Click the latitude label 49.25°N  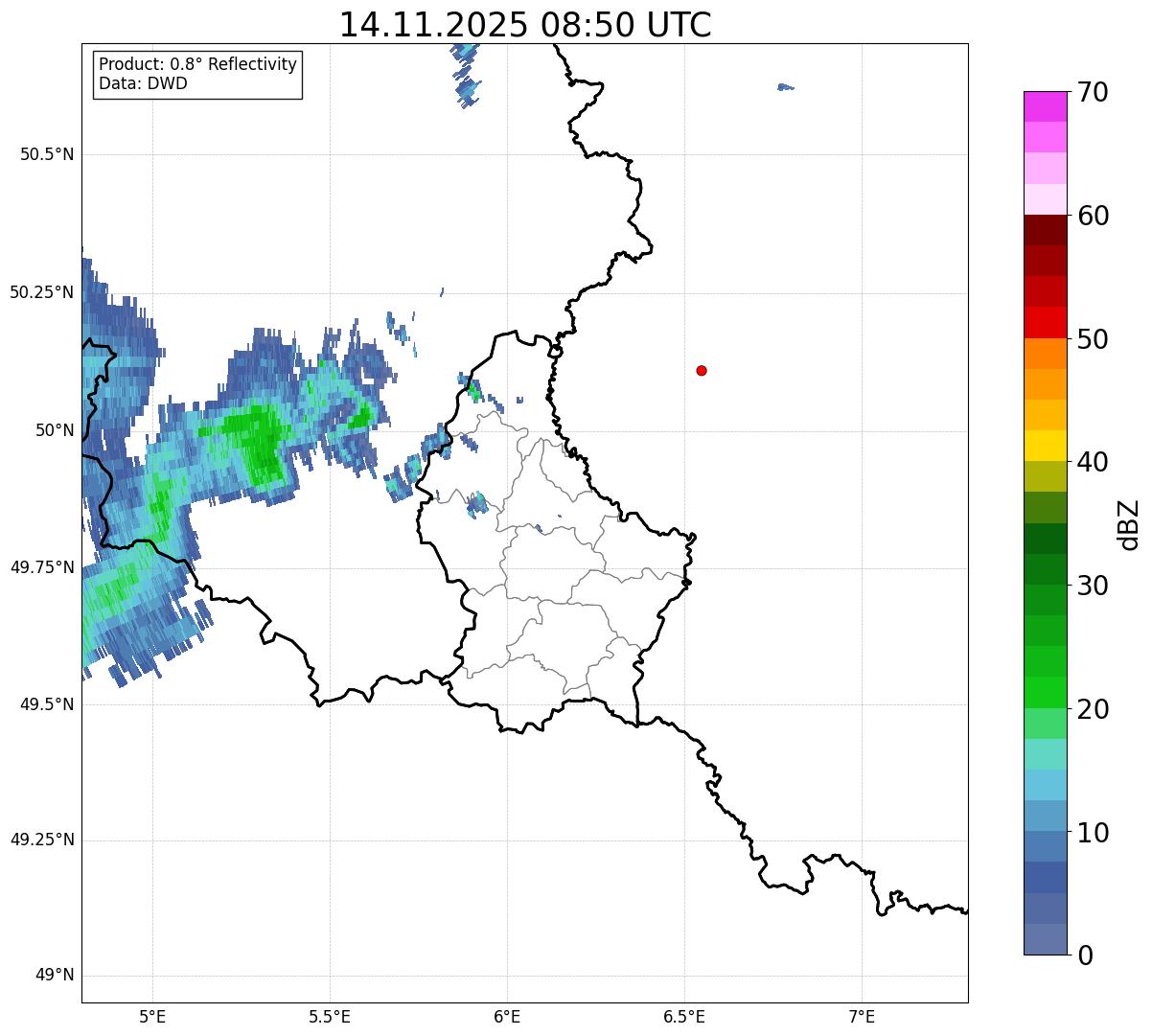point(42,840)
